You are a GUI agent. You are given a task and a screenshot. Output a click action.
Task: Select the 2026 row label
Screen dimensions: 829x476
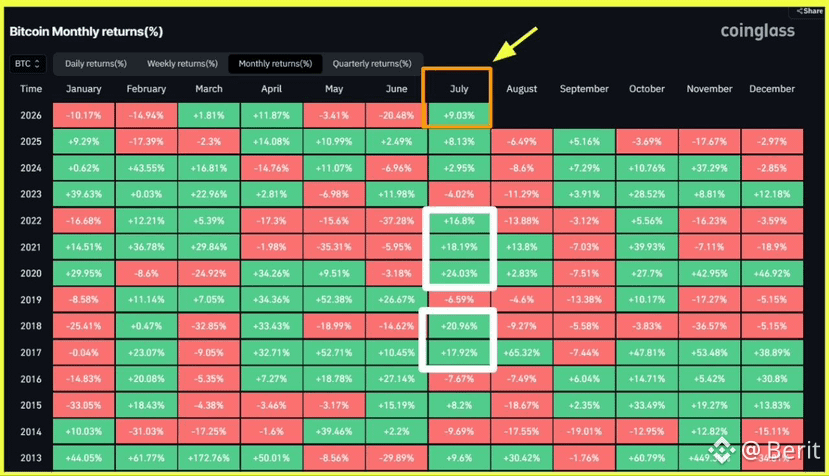pos(31,115)
